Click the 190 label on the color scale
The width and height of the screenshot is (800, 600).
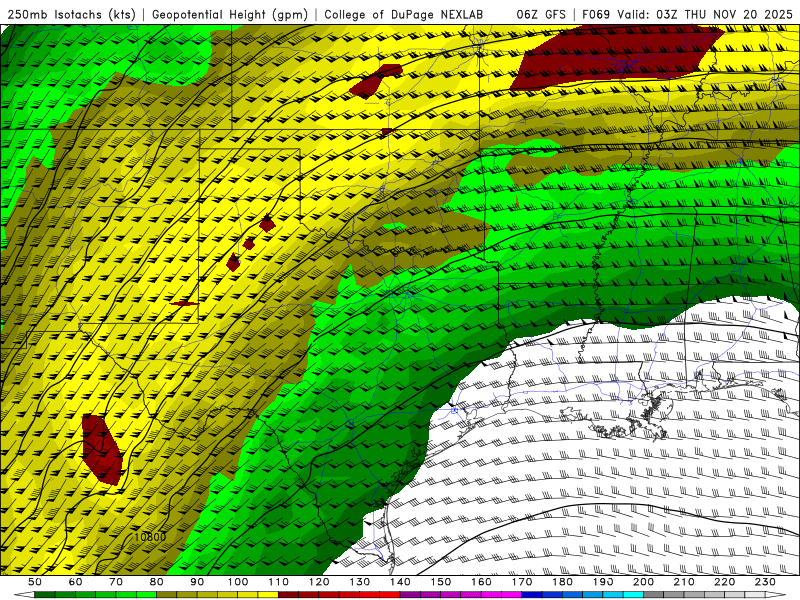pos(603,582)
